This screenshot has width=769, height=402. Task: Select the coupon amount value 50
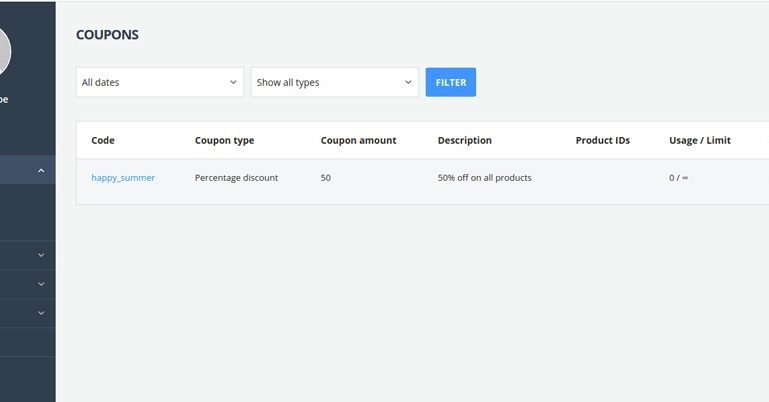[x=326, y=178]
